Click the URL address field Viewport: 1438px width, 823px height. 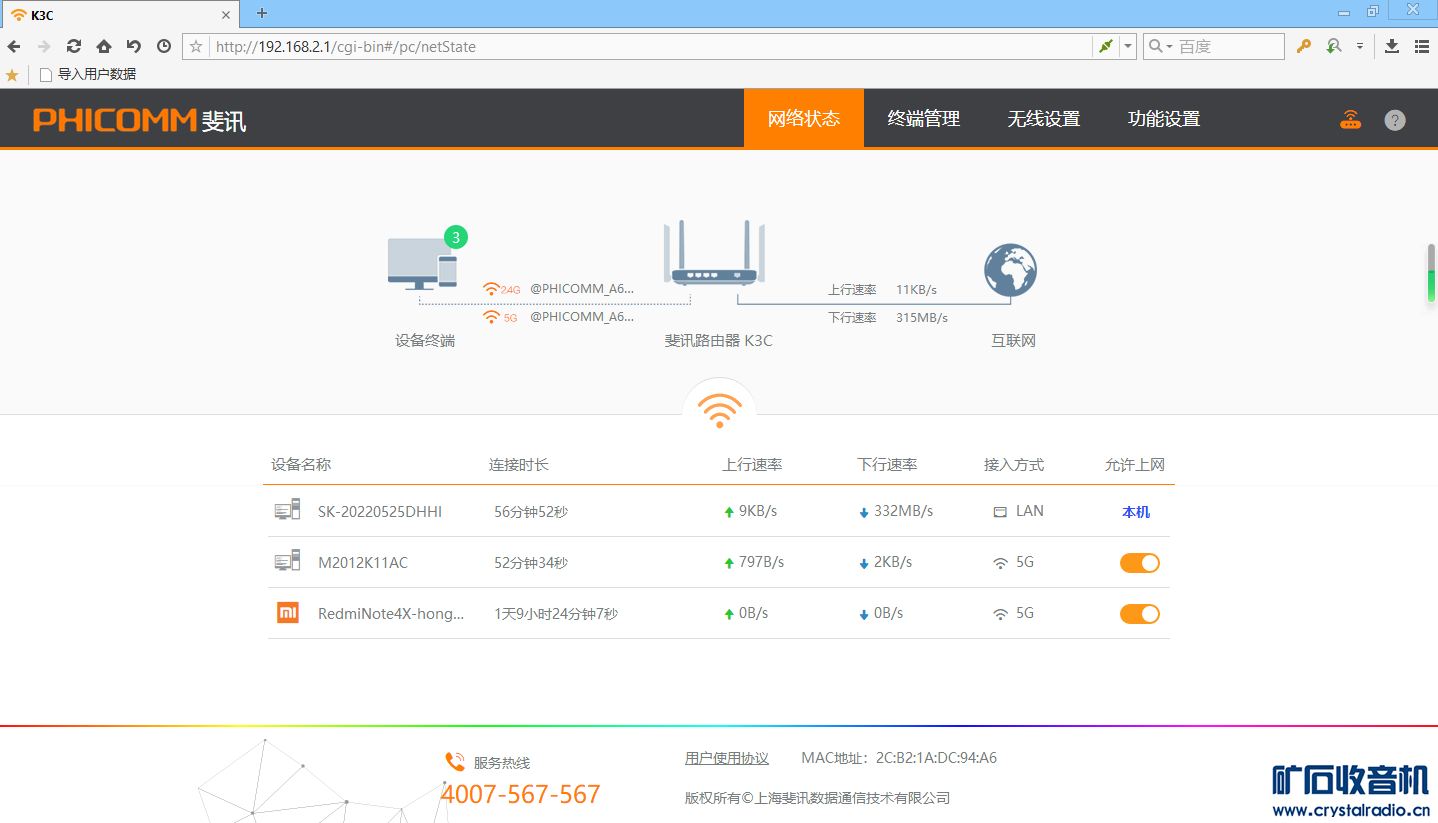(650, 46)
